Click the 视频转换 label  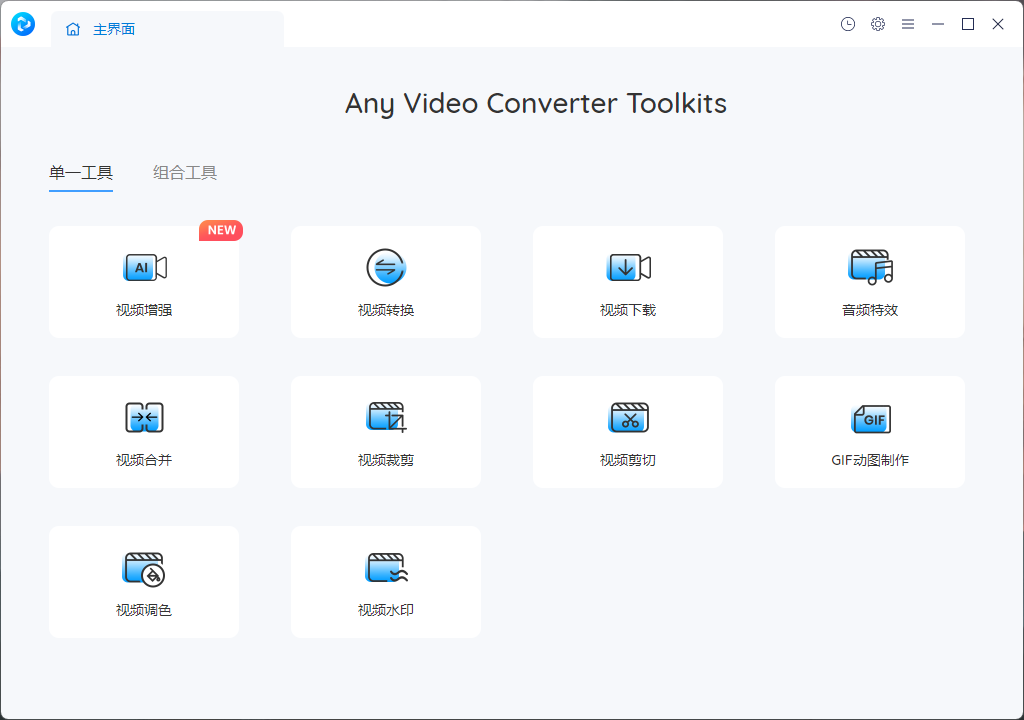pyautogui.click(x=386, y=310)
